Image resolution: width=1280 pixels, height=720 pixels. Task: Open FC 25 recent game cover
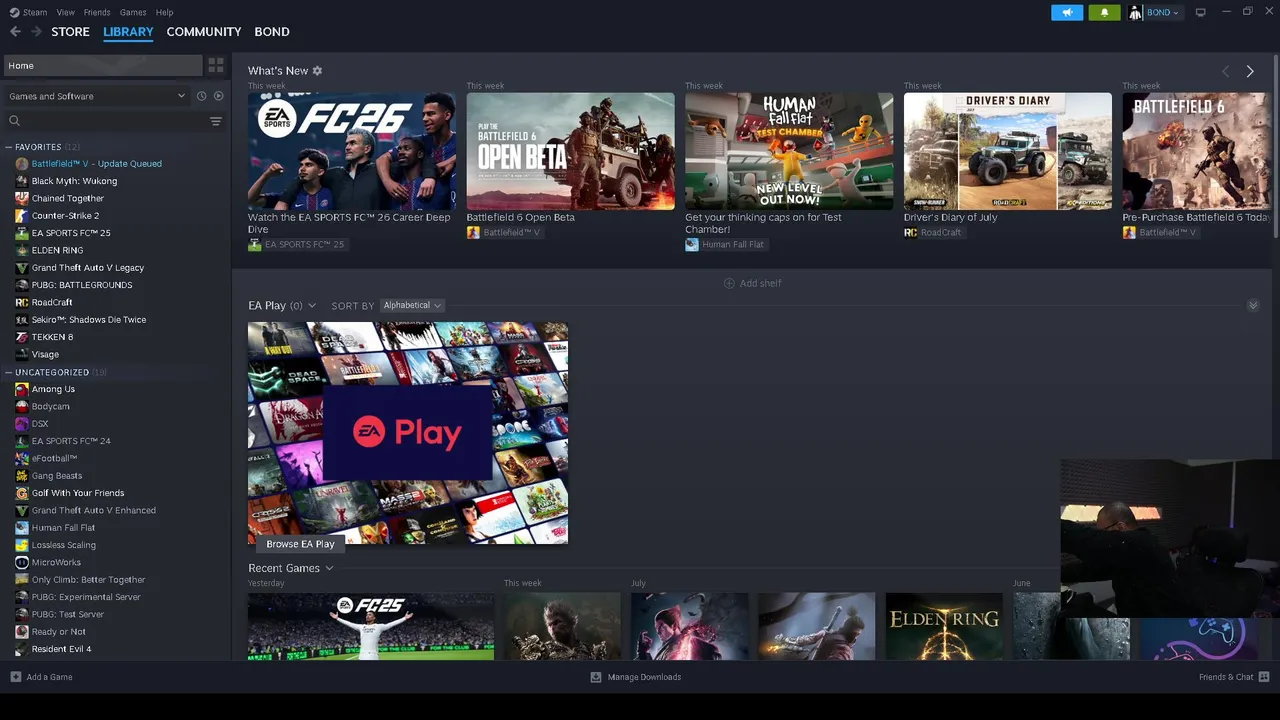point(371,627)
